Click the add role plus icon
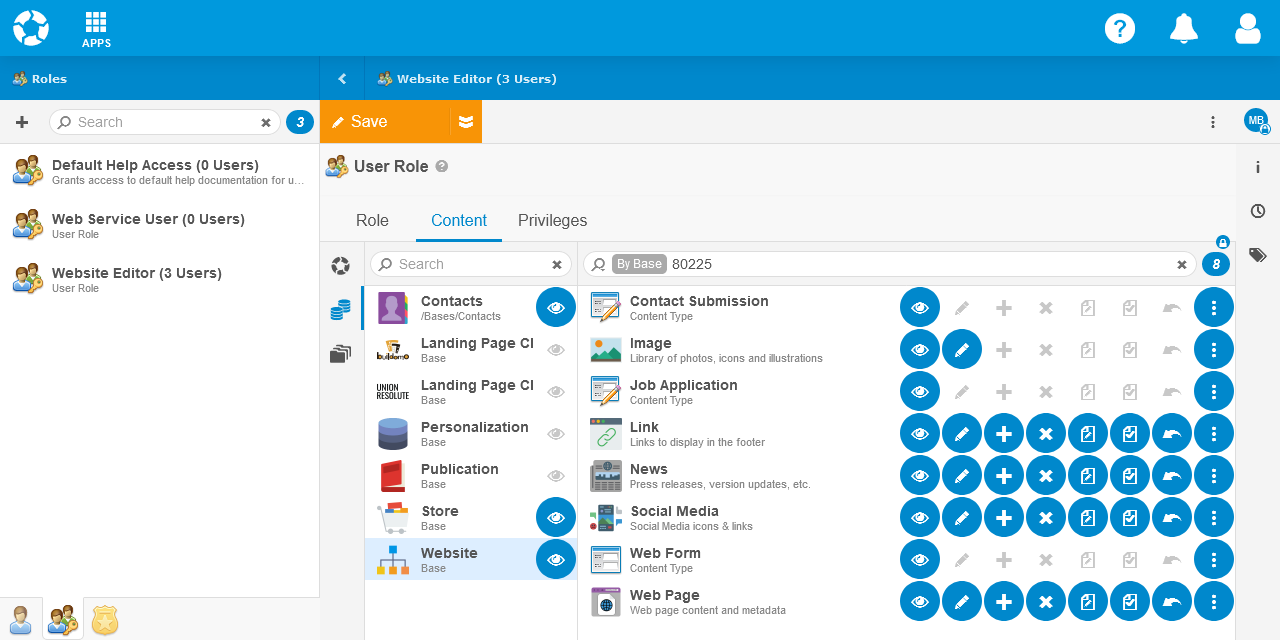1280x640 pixels. tap(22, 122)
